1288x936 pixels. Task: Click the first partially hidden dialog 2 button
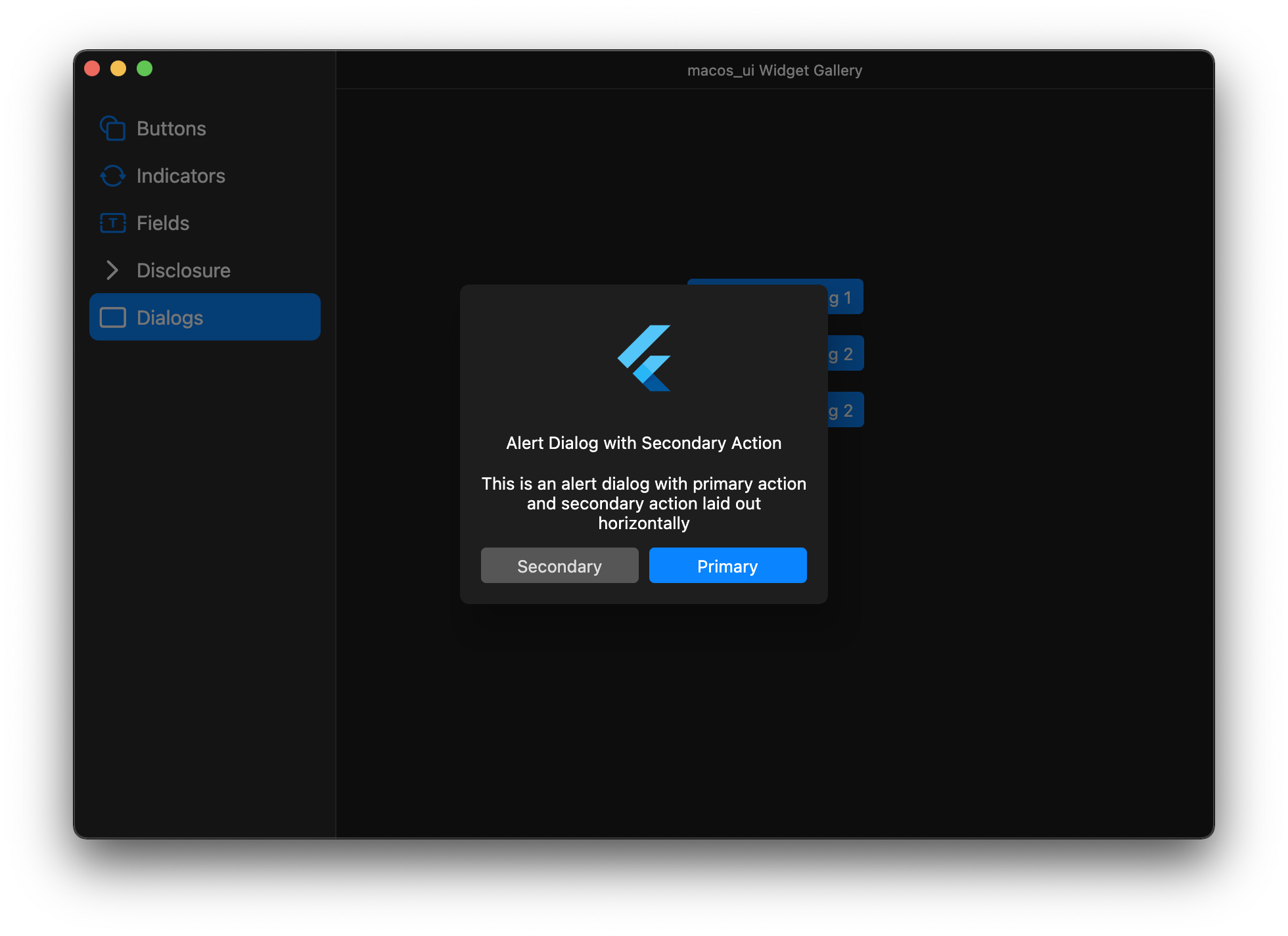(845, 354)
